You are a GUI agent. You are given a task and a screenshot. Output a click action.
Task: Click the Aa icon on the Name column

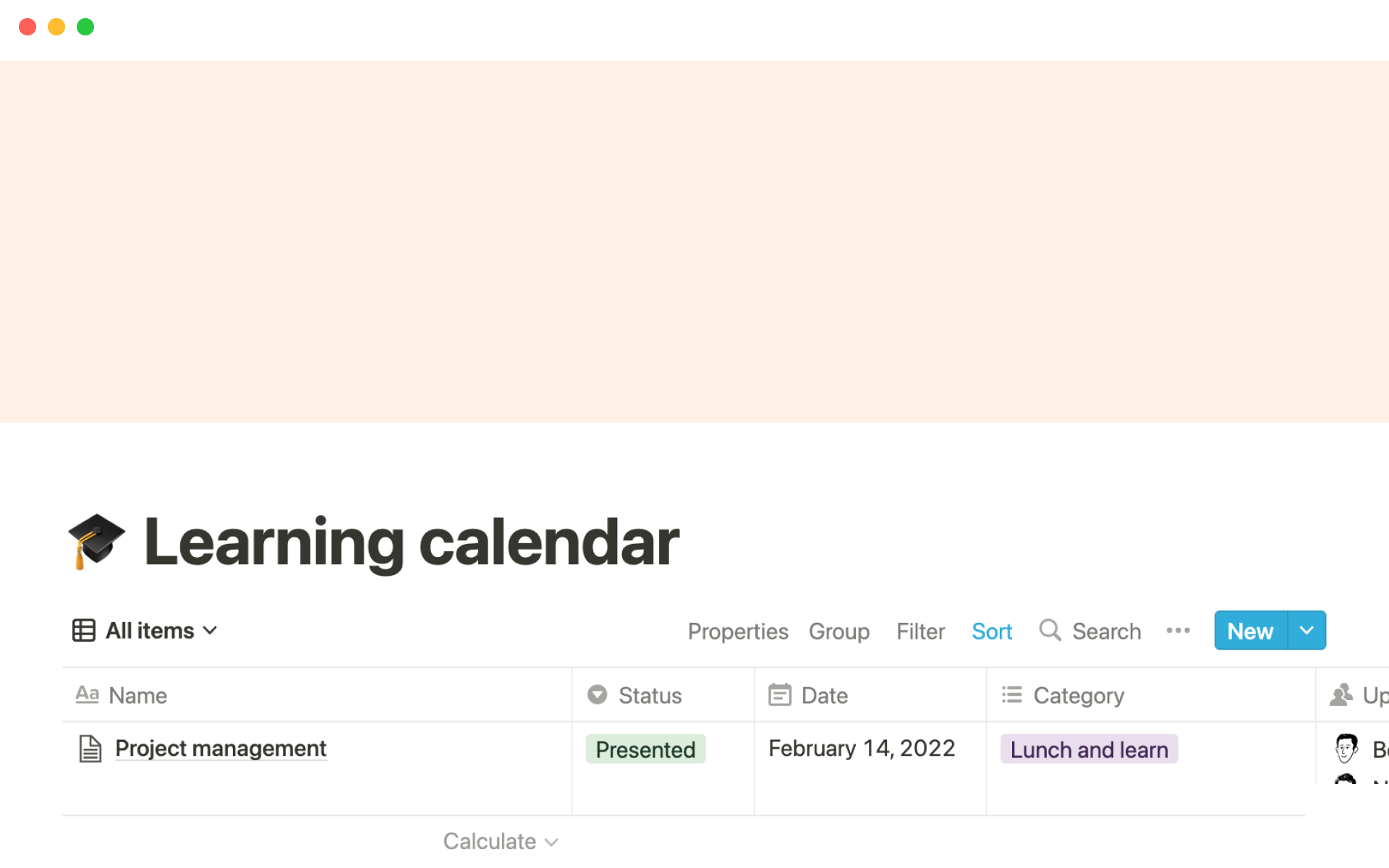click(88, 694)
